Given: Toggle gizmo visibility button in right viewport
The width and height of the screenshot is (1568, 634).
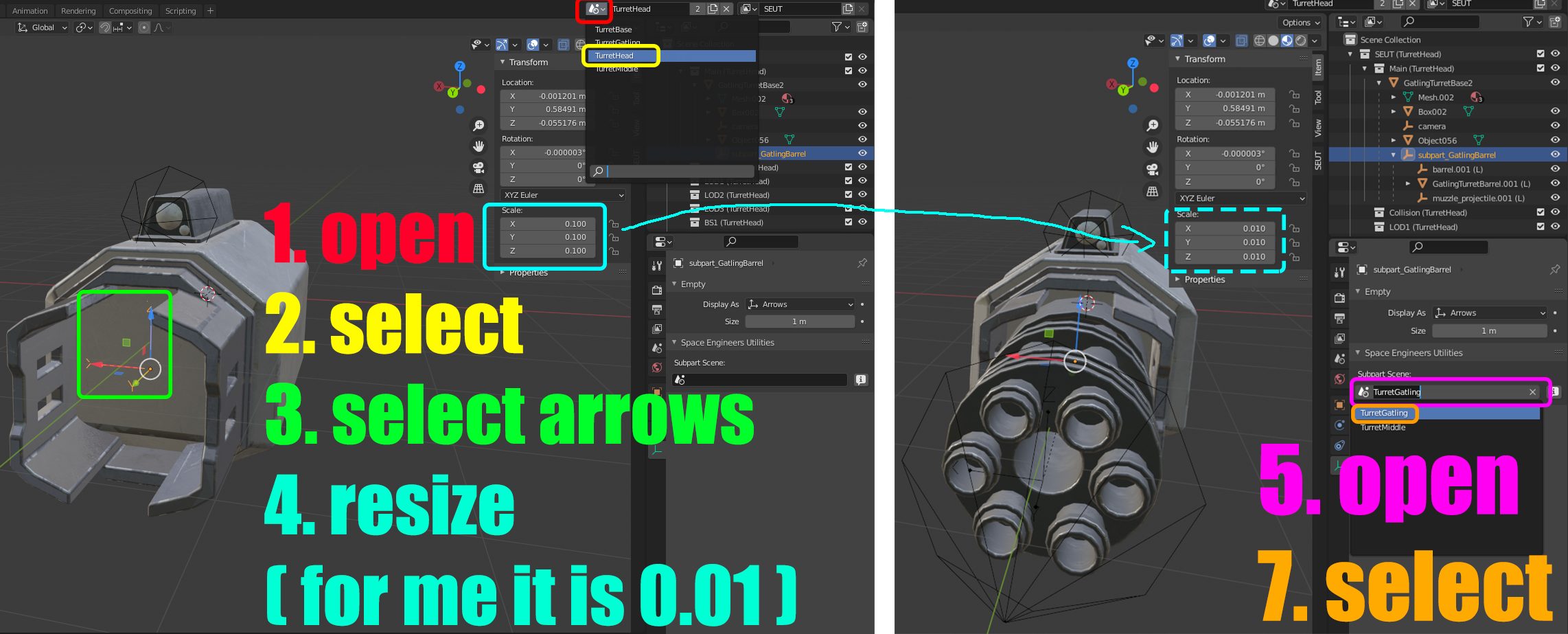Looking at the screenshot, I should [x=1177, y=41].
